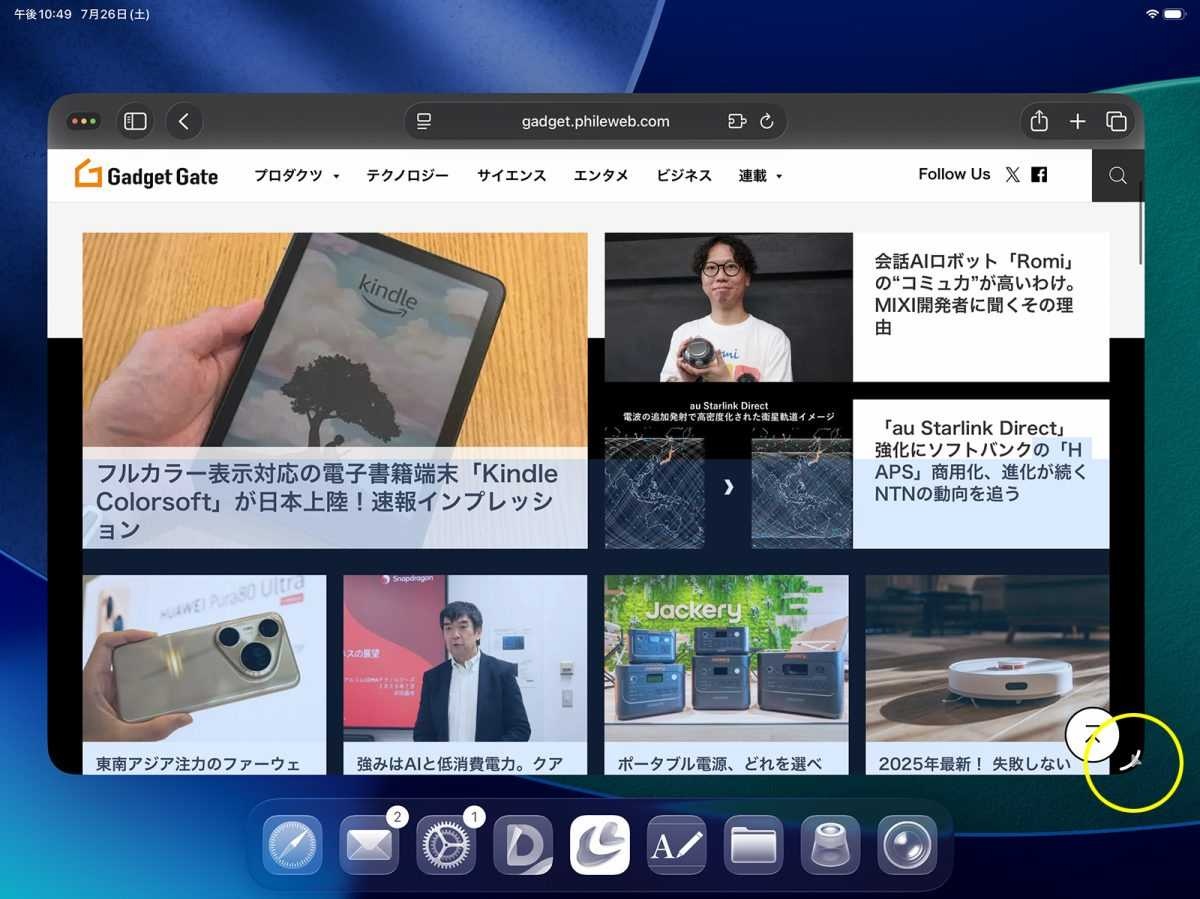Screen dimensions: 1200x899
Task: Open the extensions icon in address bar
Action: (x=737, y=122)
